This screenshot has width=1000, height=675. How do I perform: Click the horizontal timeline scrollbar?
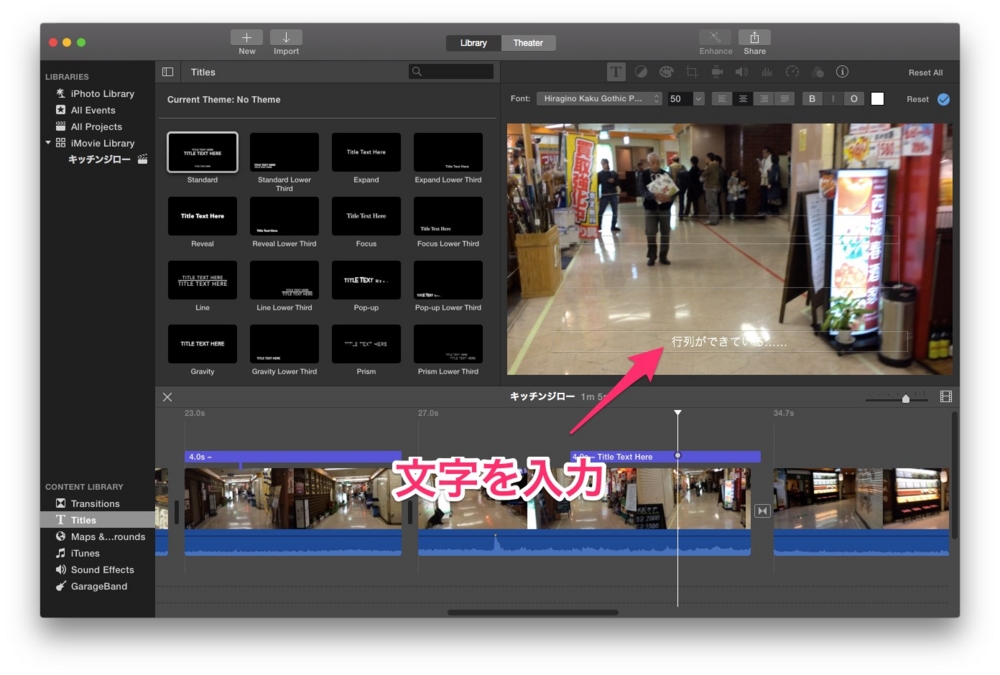tap(533, 612)
